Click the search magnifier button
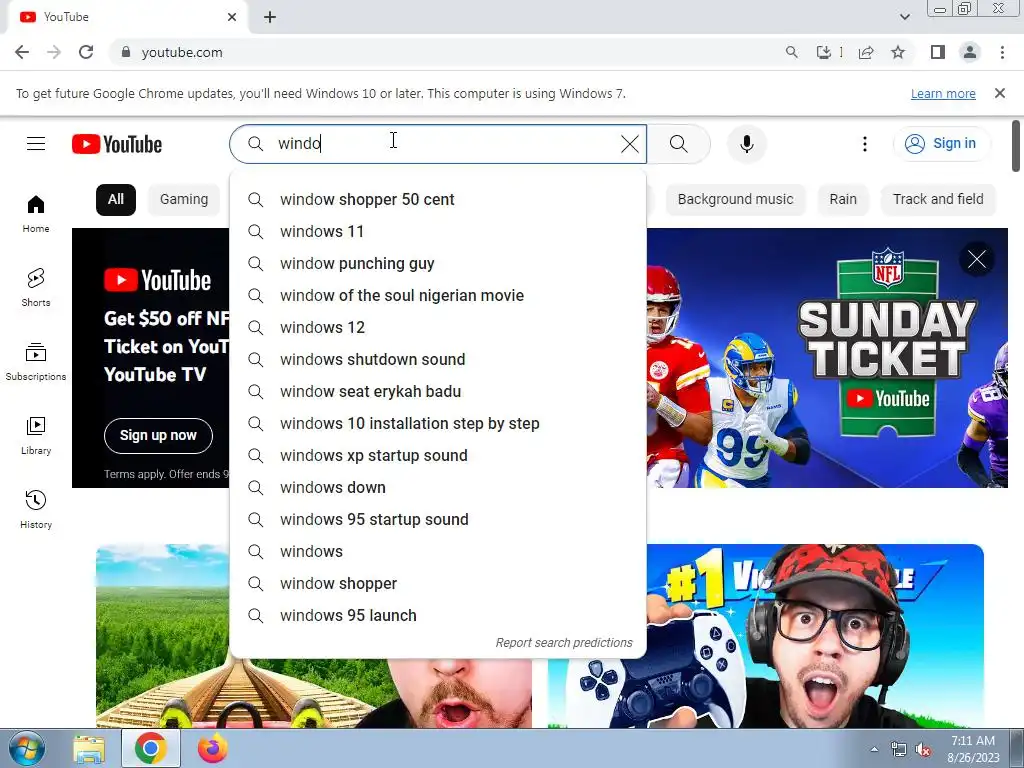 679,144
